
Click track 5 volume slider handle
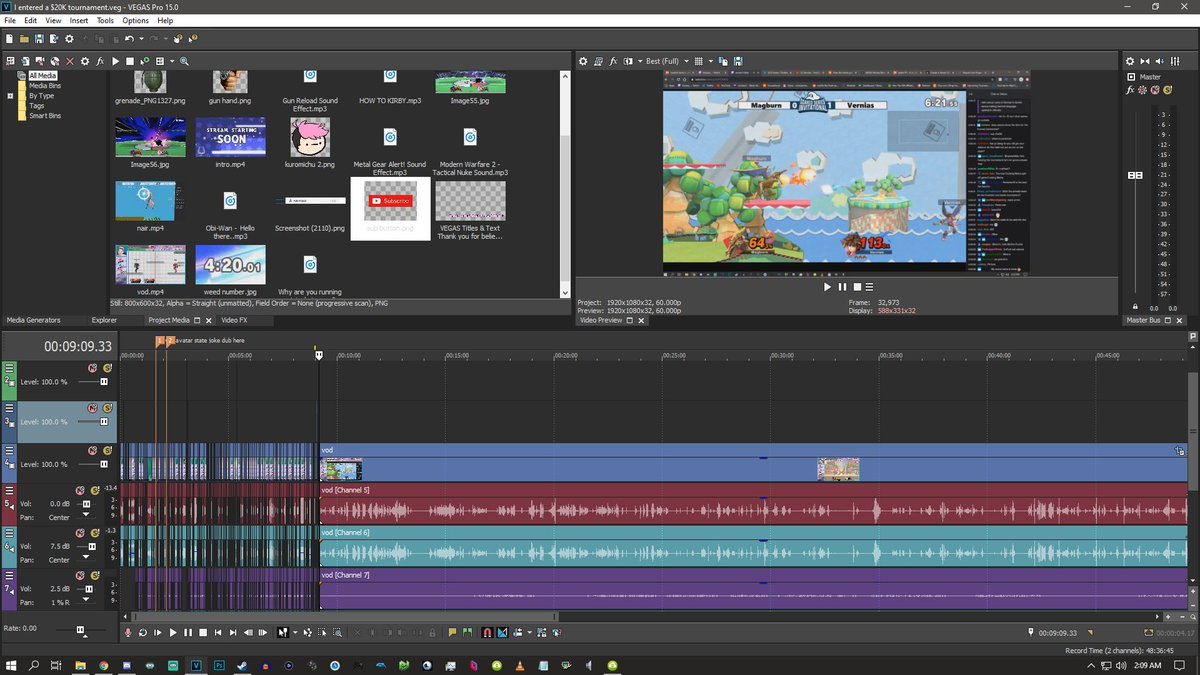[86, 504]
